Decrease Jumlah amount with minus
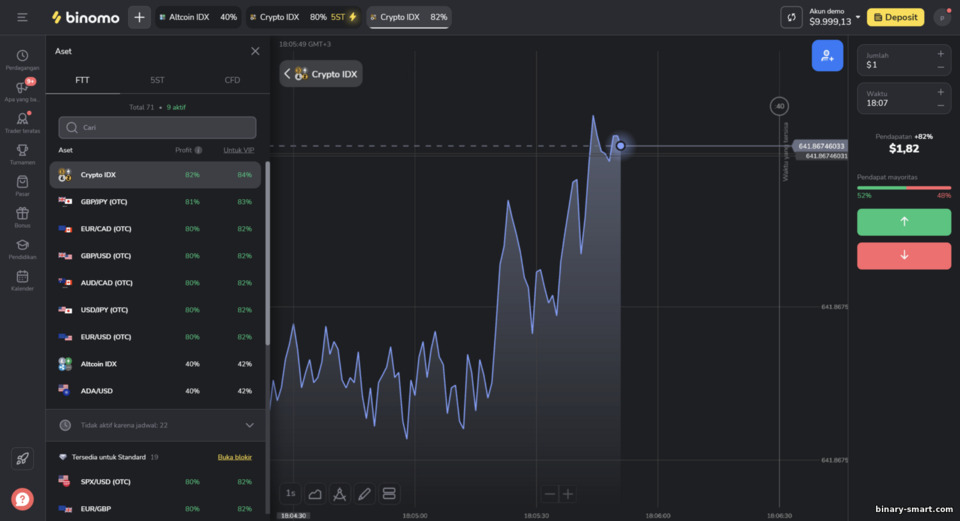This screenshot has height=521, width=960. pyautogui.click(x=940, y=67)
